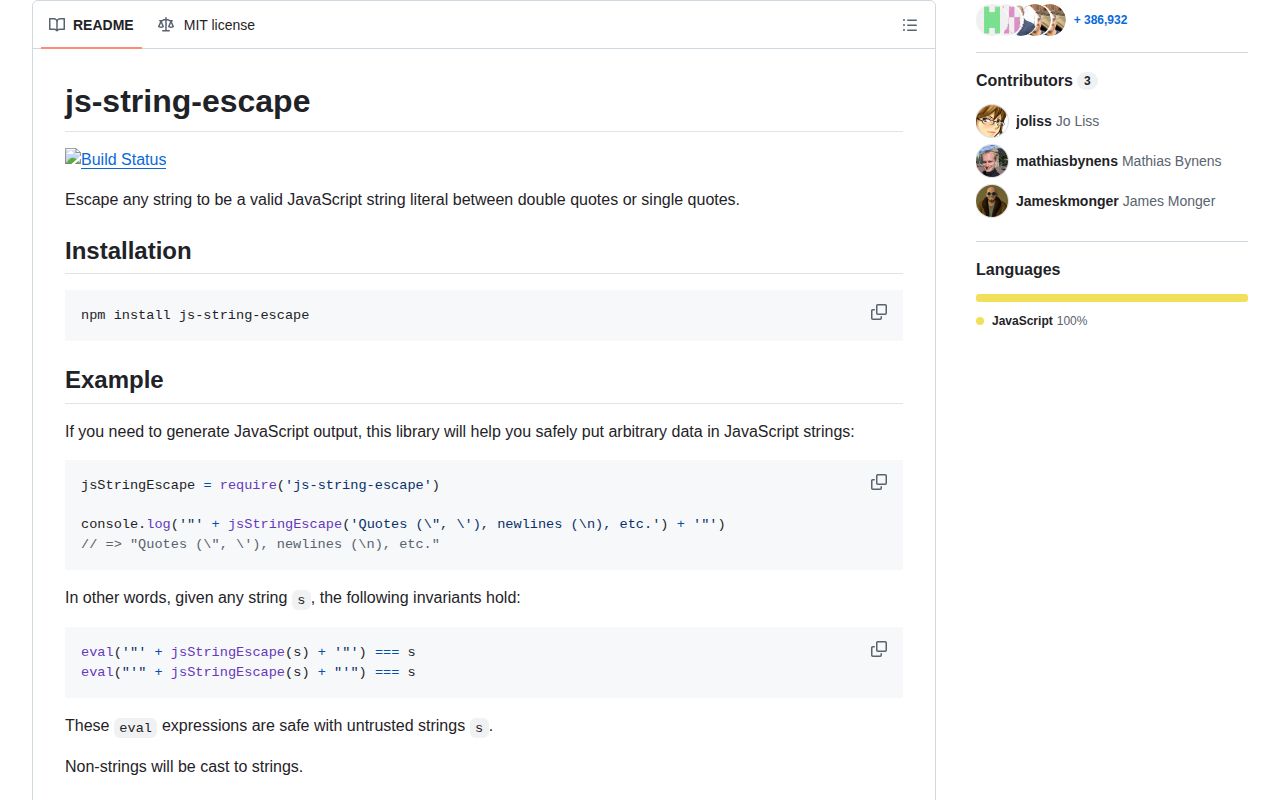The width and height of the screenshot is (1280, 800).
Task: Open the README outline menu icon
Action: click(909, 25)
